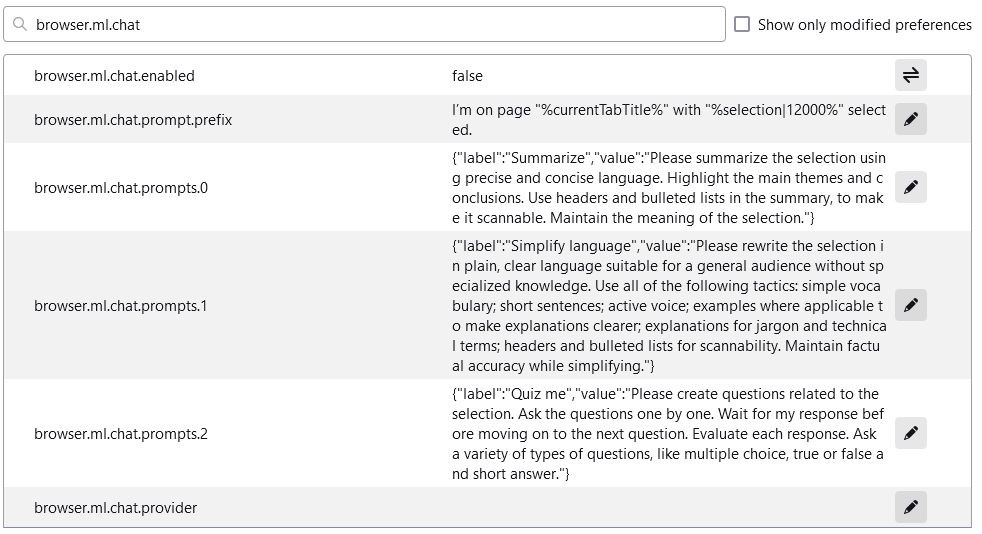Edit the browser.ml.chat.prompts.1 preference
The height and width of the screenshot is (534, 982).
tap(910, 305)
